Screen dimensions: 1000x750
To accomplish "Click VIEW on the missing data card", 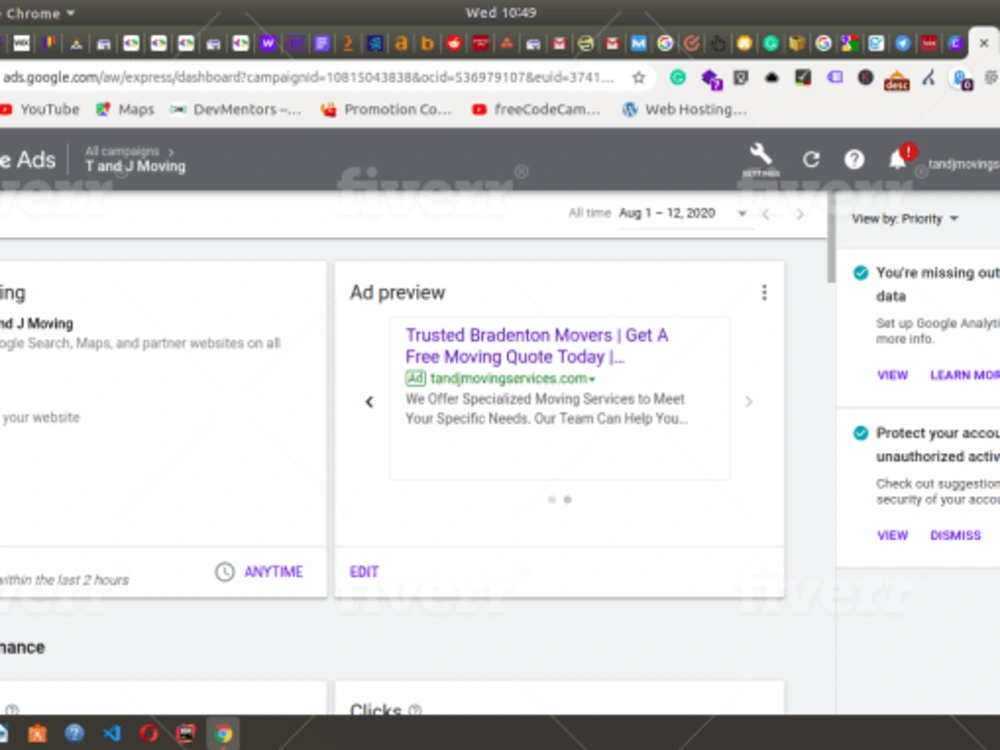I will point(892,375).
